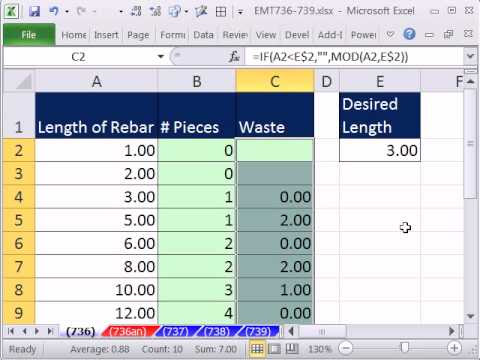Screen dimensions: 480x360
Task: Click the zoom slider handle
Action: tap(404, 348)
